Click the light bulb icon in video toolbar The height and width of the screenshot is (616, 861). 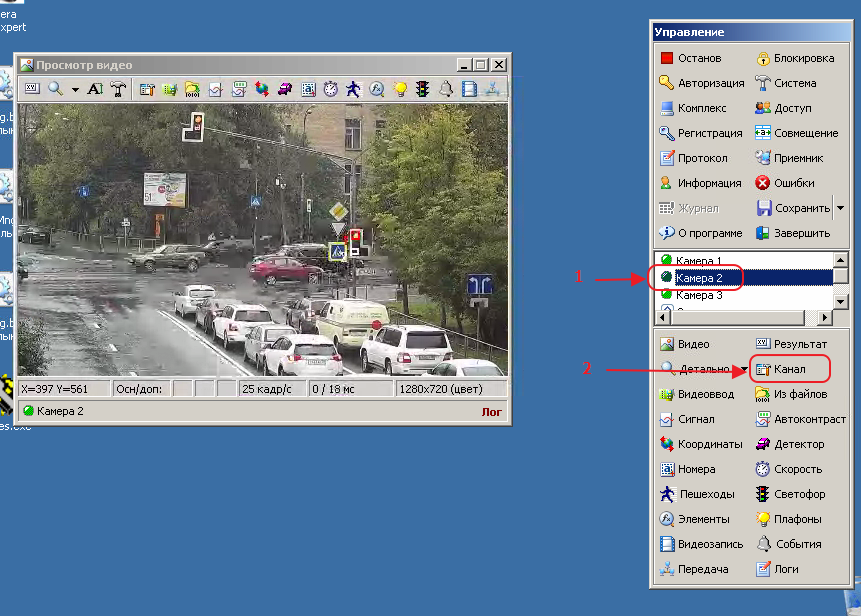(399, 89)
